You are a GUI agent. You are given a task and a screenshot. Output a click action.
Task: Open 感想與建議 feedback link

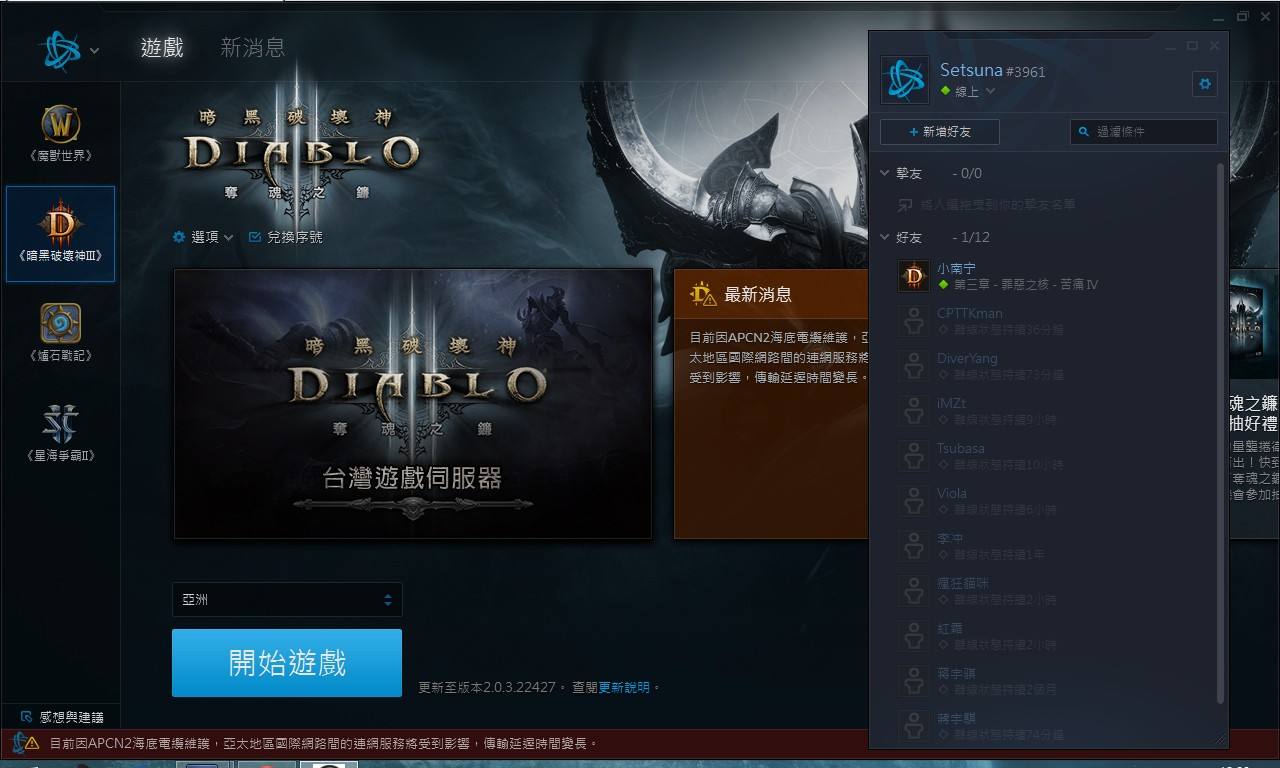point(61,717)
